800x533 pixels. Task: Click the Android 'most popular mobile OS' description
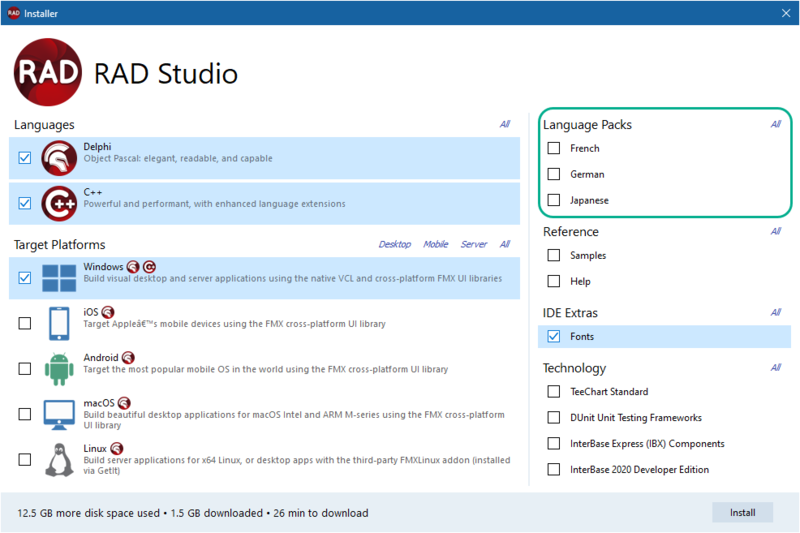point(266,369)
